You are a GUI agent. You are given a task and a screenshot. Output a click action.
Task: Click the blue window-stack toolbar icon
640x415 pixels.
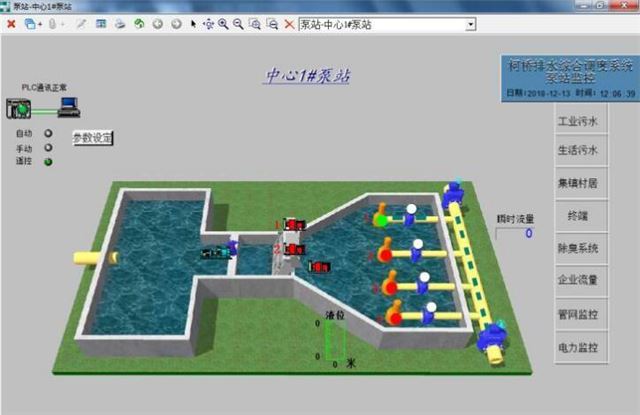tap(31, 24)
